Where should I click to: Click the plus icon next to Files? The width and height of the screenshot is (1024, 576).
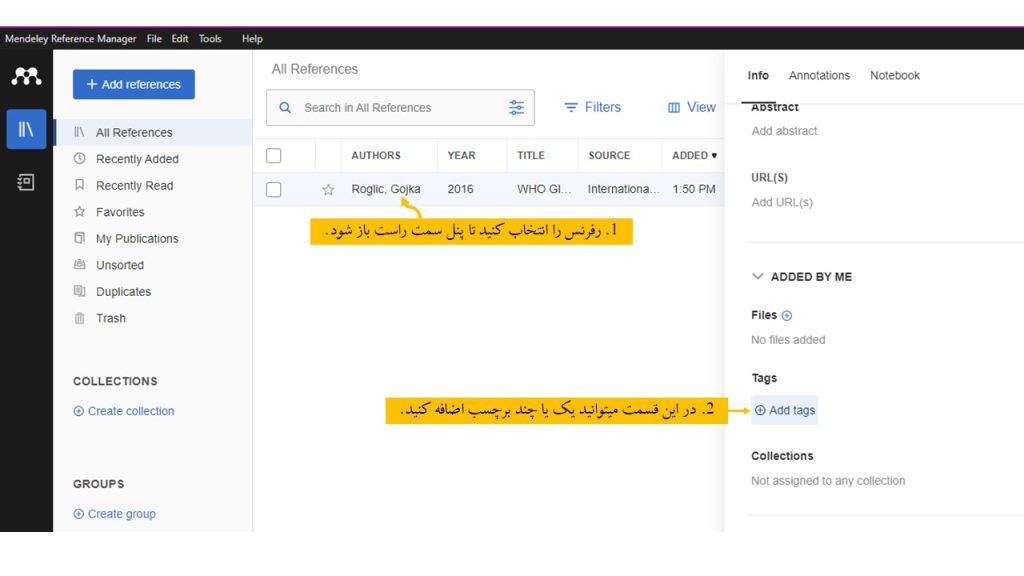(786, 315)
